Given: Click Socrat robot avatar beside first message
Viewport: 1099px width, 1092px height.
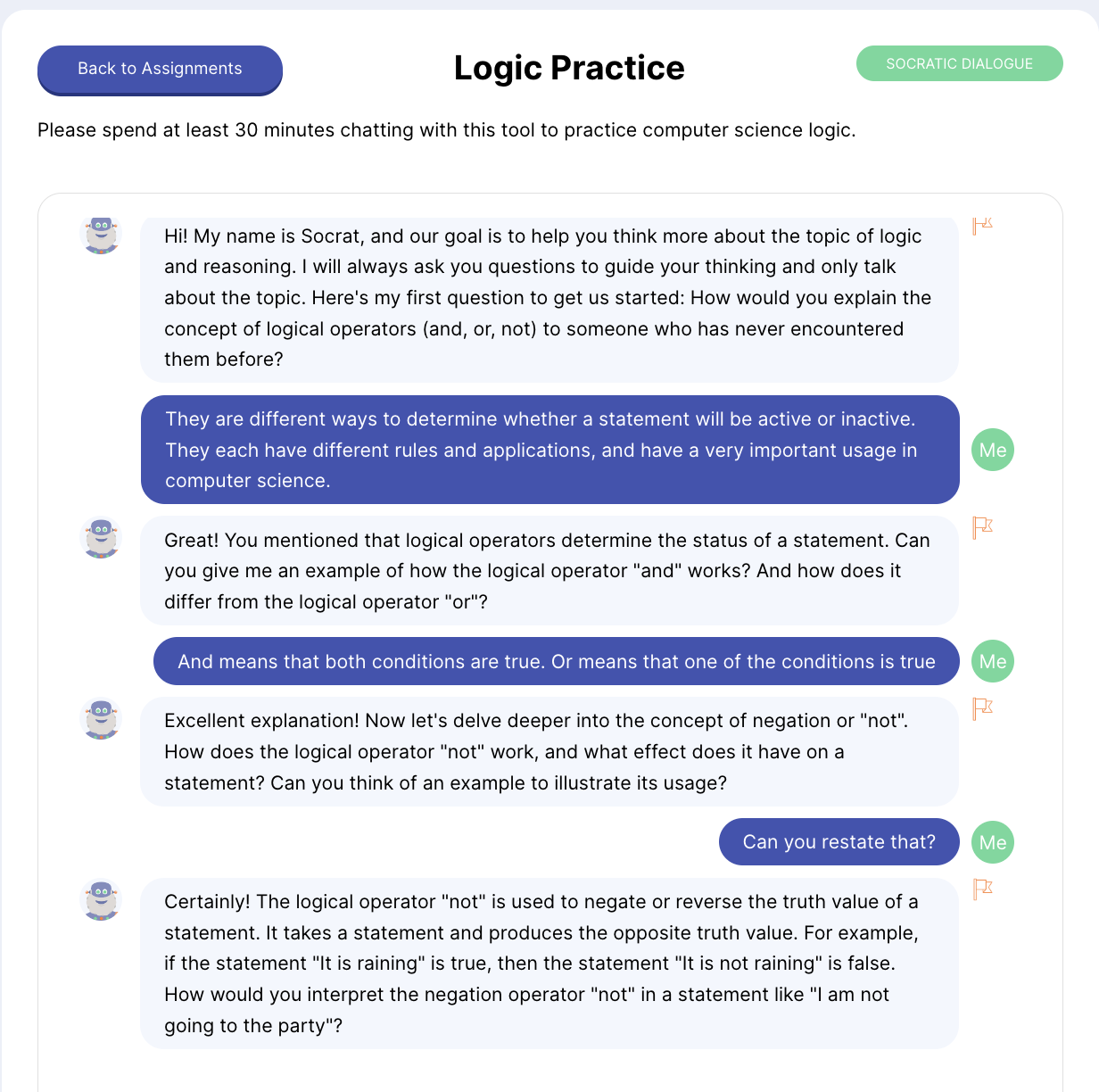Looking at the screenshot, I should (102, 236).
